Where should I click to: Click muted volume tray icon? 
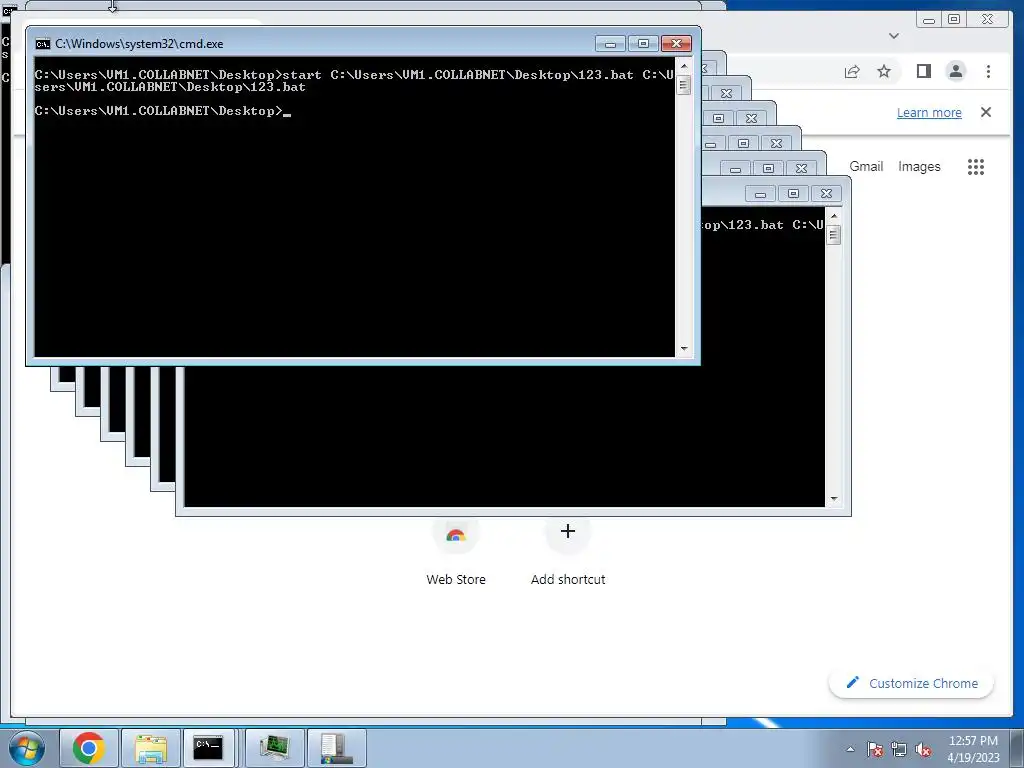[923, 749]
